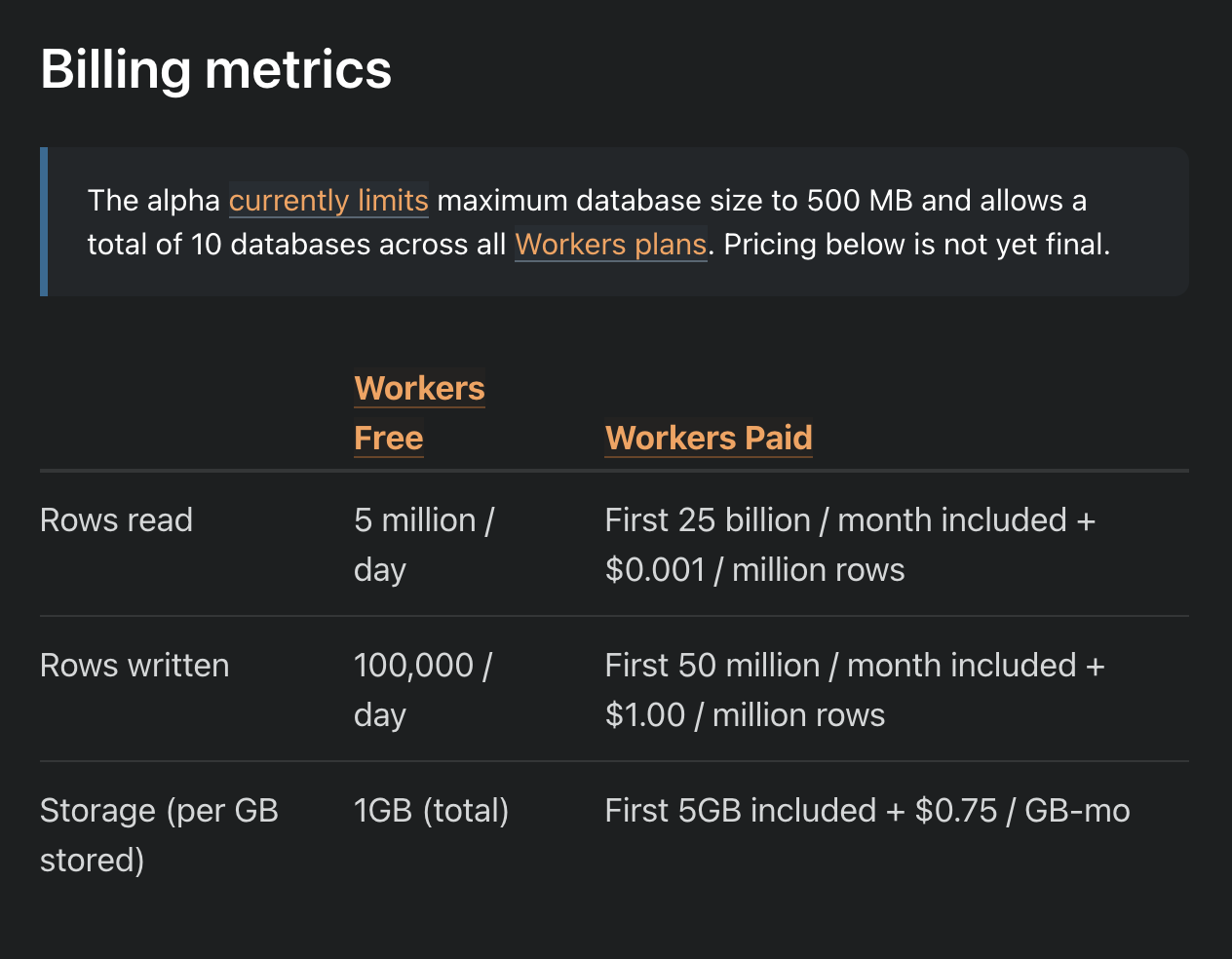The image size is (1232, 959).
Task: Follow the "Workers plans" link
Action: (x=610, y=244)
